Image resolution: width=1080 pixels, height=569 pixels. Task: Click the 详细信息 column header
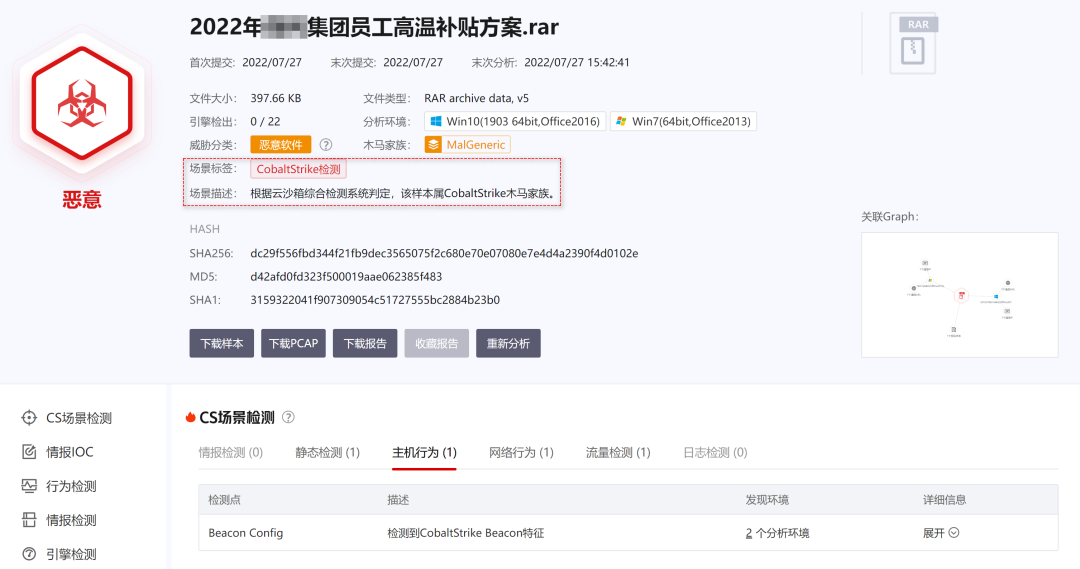[x=944, y=499]
